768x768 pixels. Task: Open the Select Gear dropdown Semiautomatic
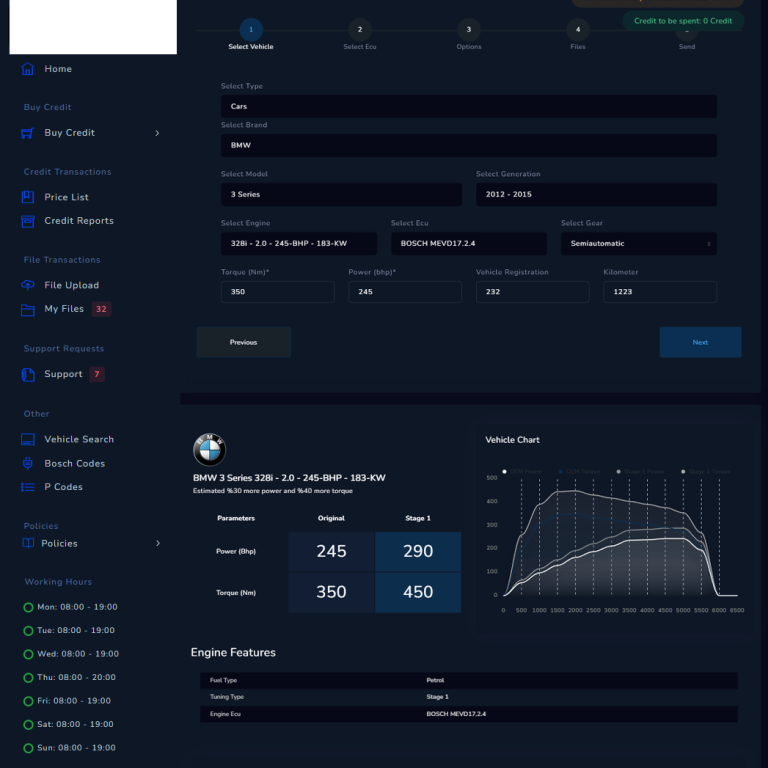point(639,243)
